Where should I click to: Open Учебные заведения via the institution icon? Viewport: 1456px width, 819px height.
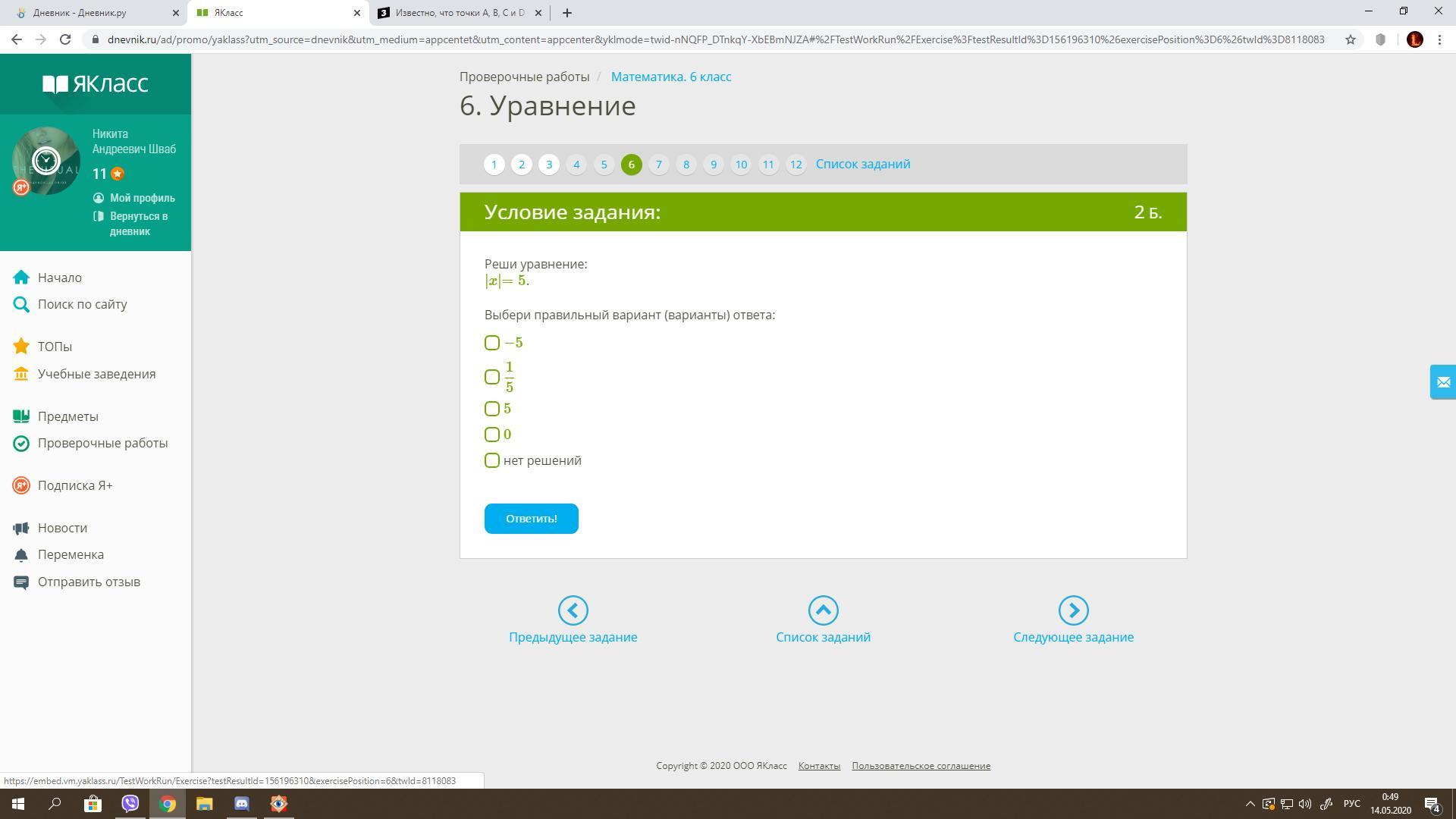pyautogui.click(x=21, y=374)
